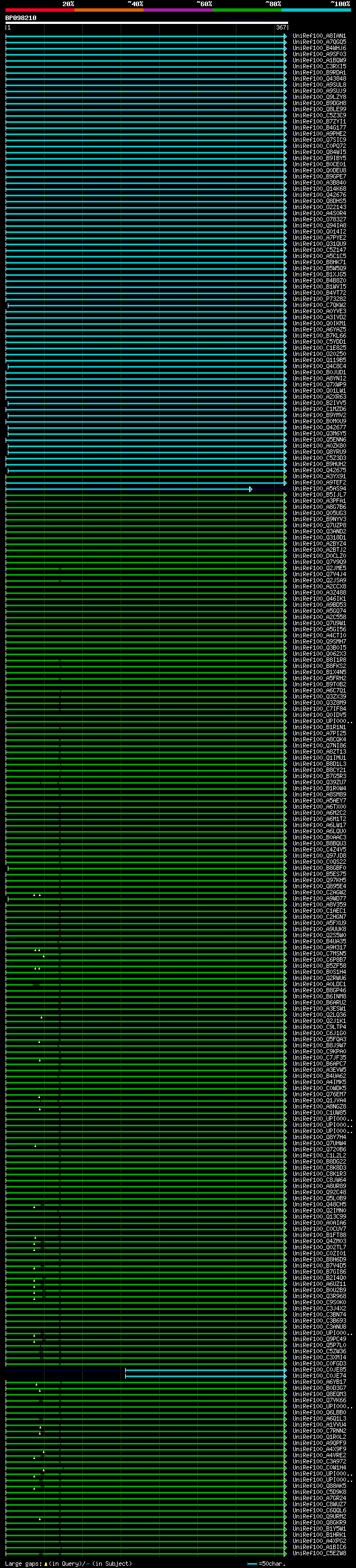The image size is (356, 1568).
Task: Open hit UniRef100_B4WHJ6
Action: point(319,48)
